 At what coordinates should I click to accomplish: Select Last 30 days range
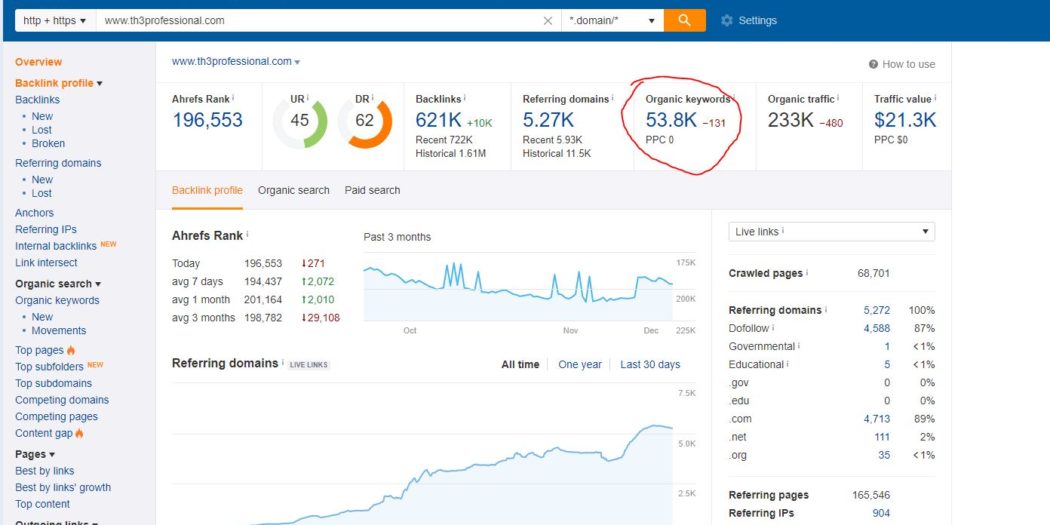click(x=650, y=365)
